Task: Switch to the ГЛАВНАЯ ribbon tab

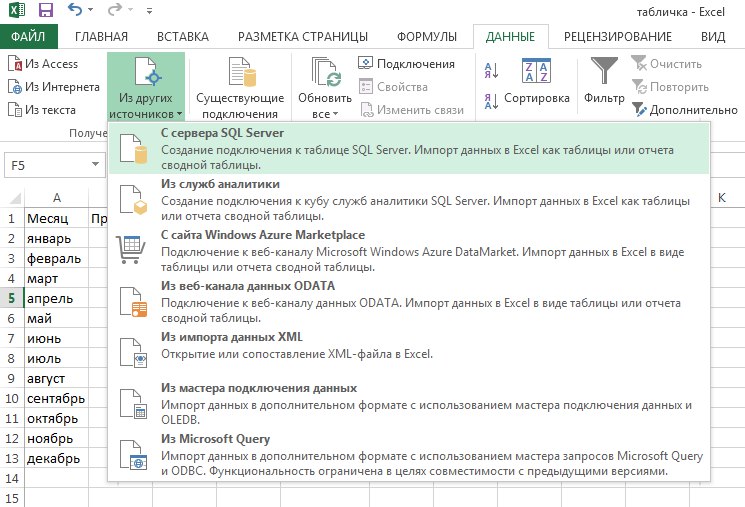Action: point(101,37)
